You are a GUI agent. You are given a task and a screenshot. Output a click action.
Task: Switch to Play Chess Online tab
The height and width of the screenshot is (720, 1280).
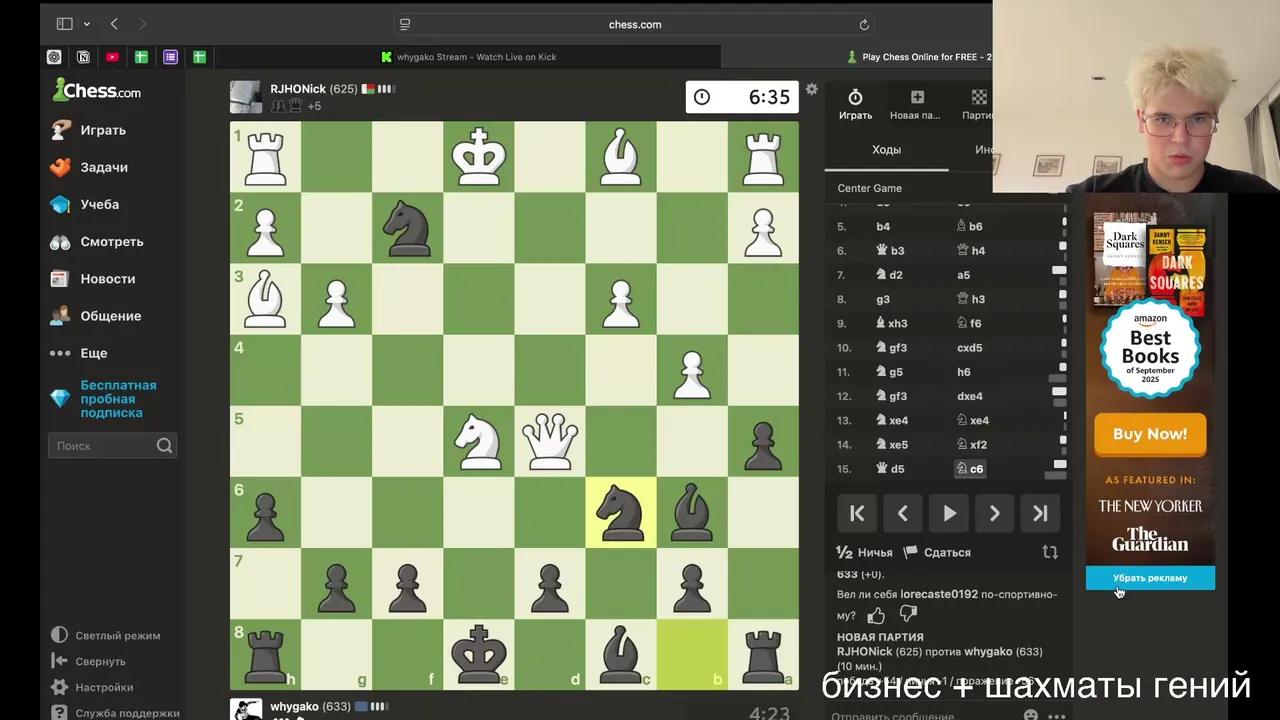918,57
